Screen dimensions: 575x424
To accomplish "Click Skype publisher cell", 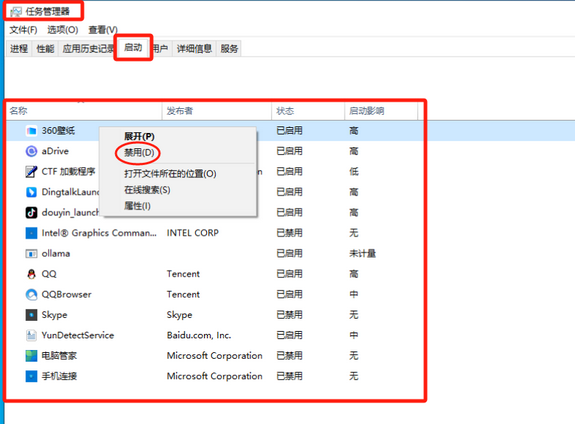I will tap(180, 315).
